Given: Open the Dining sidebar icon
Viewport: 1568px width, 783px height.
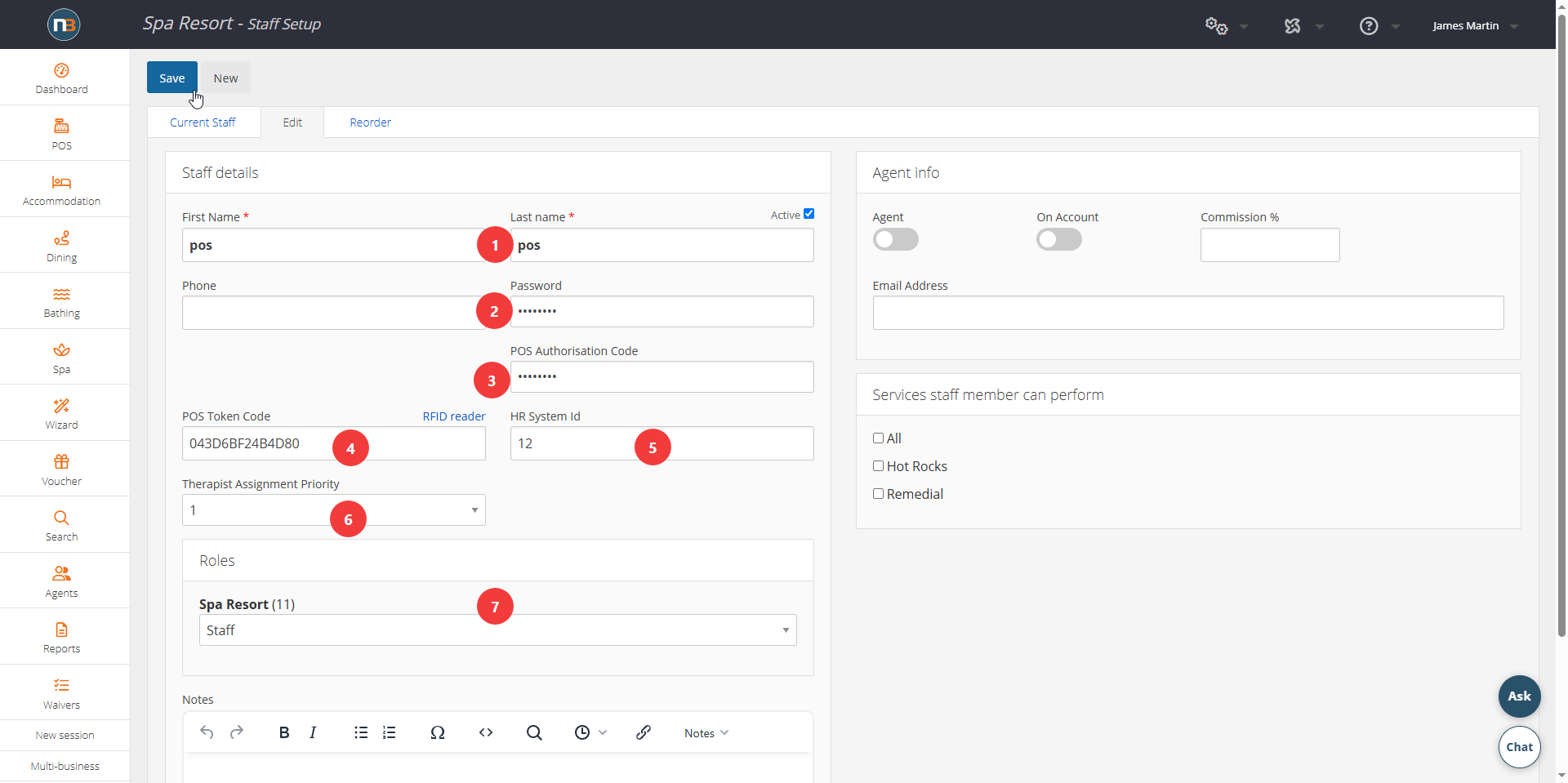Looking at the screenshot, I should (61, 238).
